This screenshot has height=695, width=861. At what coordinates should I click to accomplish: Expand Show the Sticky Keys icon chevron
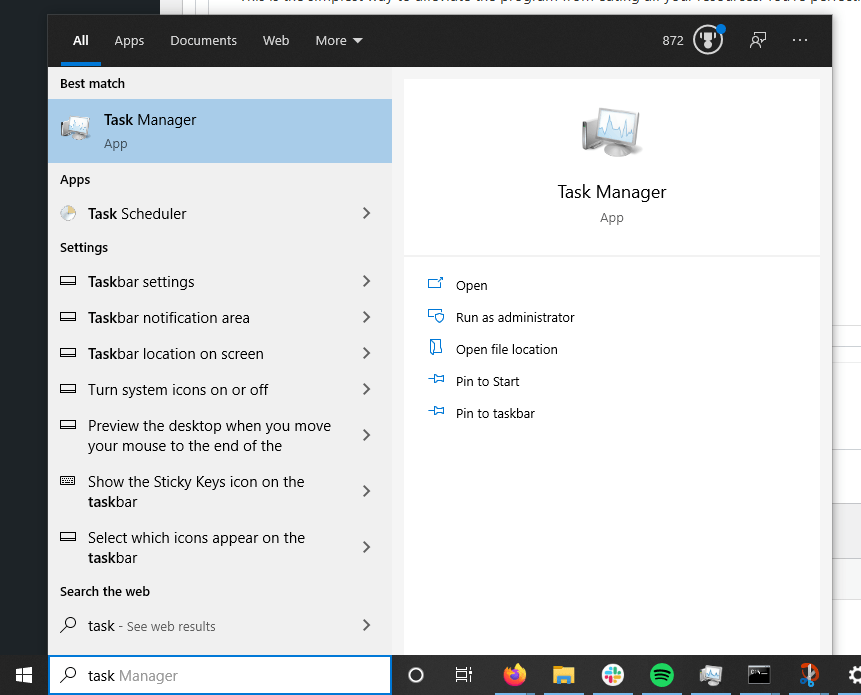(366, 491)
